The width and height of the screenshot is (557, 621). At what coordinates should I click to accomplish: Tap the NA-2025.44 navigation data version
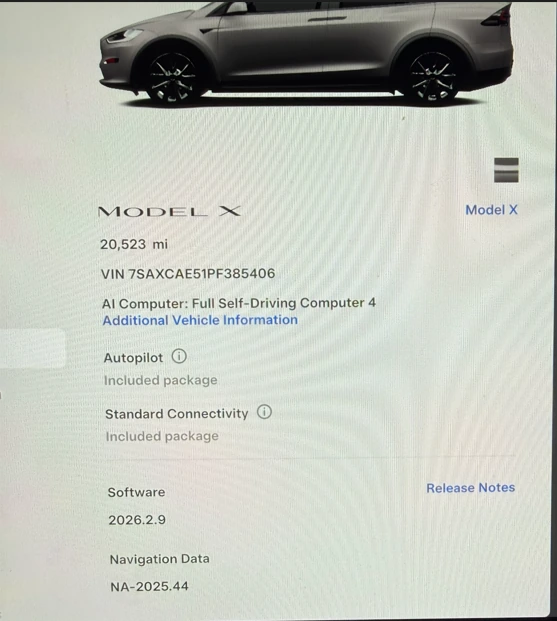pos(149,586)
